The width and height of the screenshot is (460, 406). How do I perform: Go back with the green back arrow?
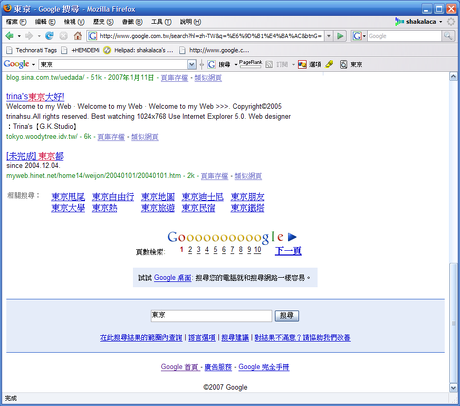tap(9, 36)
